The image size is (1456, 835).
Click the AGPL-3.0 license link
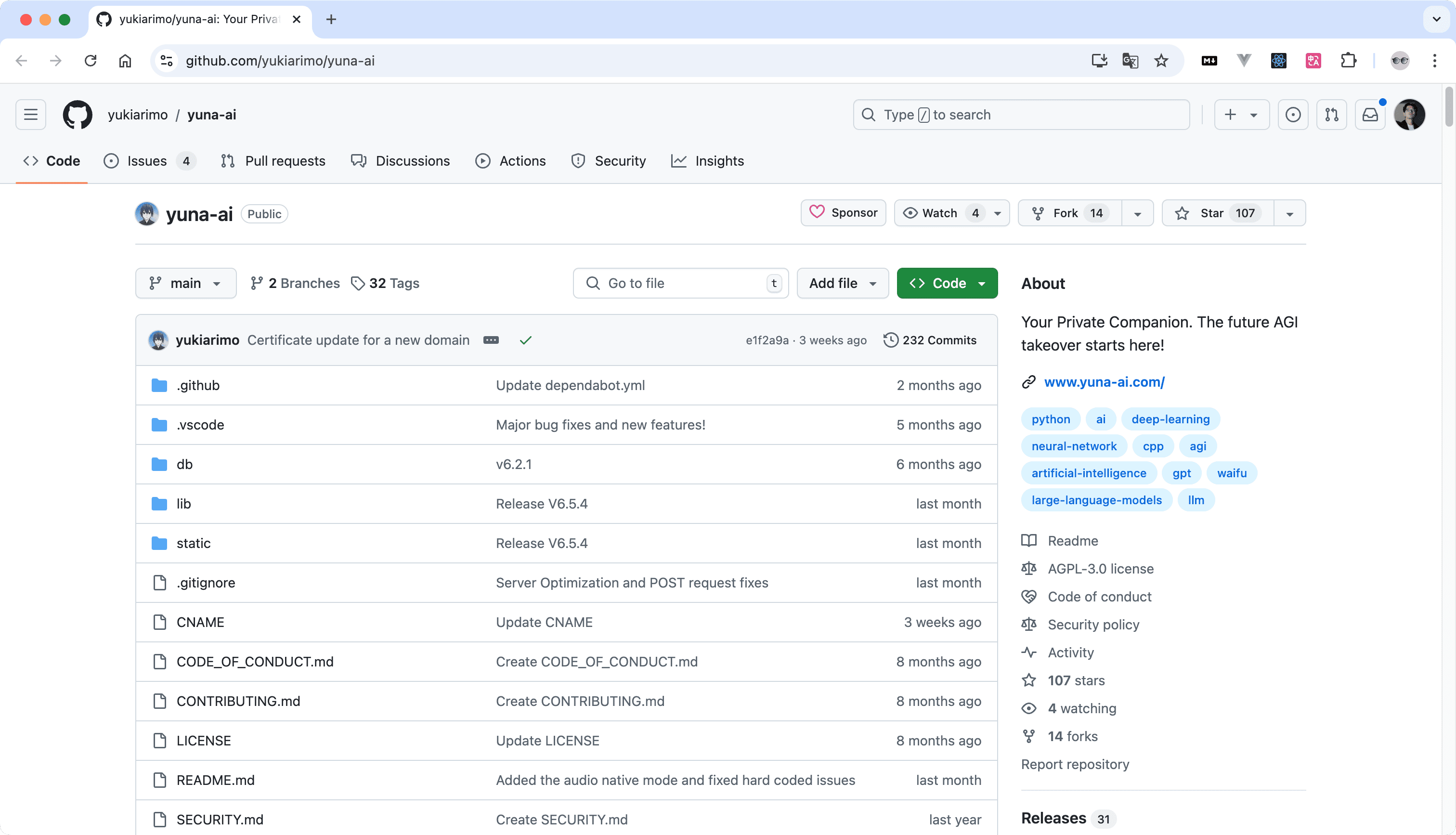click(1100, 568)
